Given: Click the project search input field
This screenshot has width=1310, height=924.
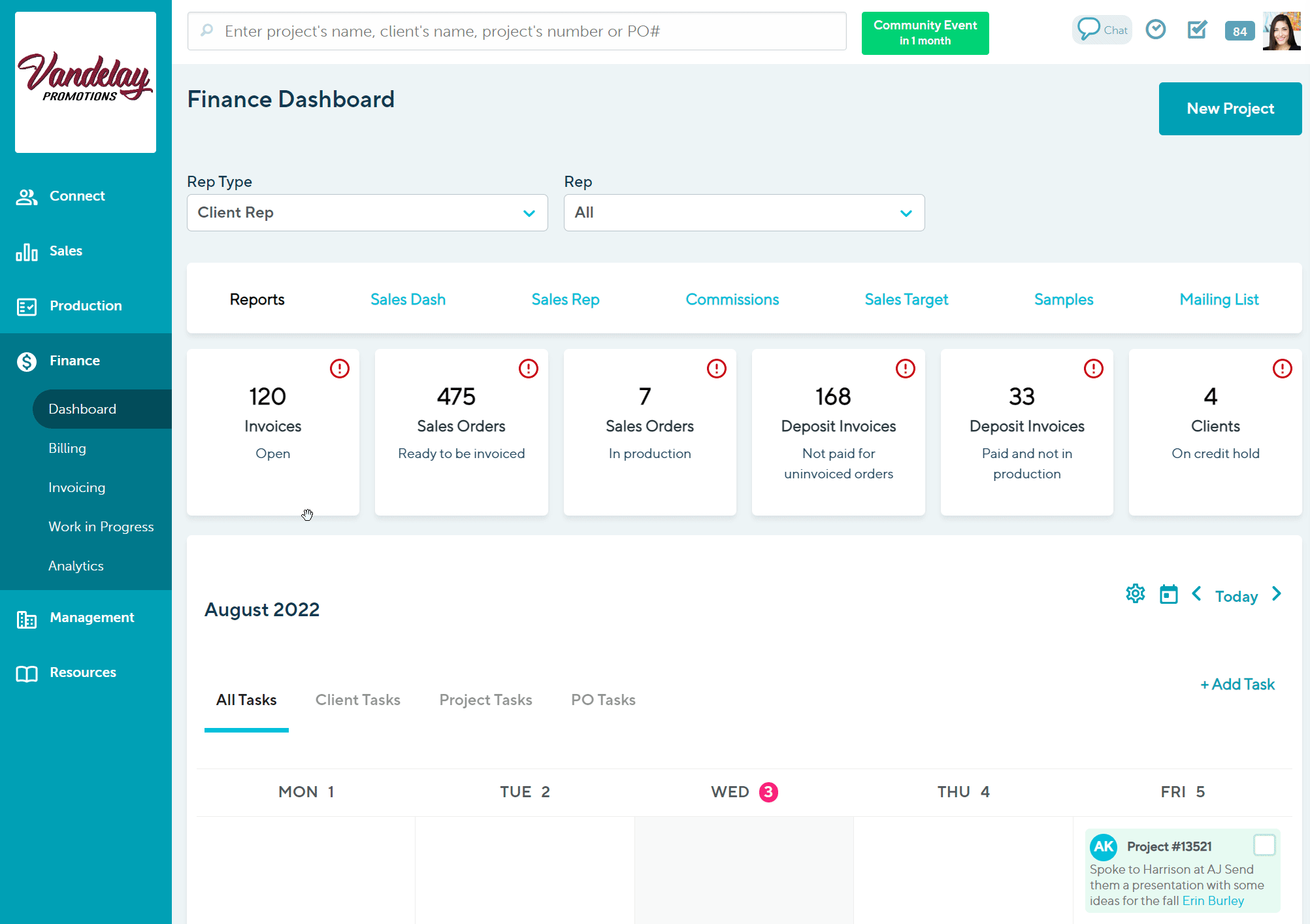Looking at the screenshot, I should 516,31.
